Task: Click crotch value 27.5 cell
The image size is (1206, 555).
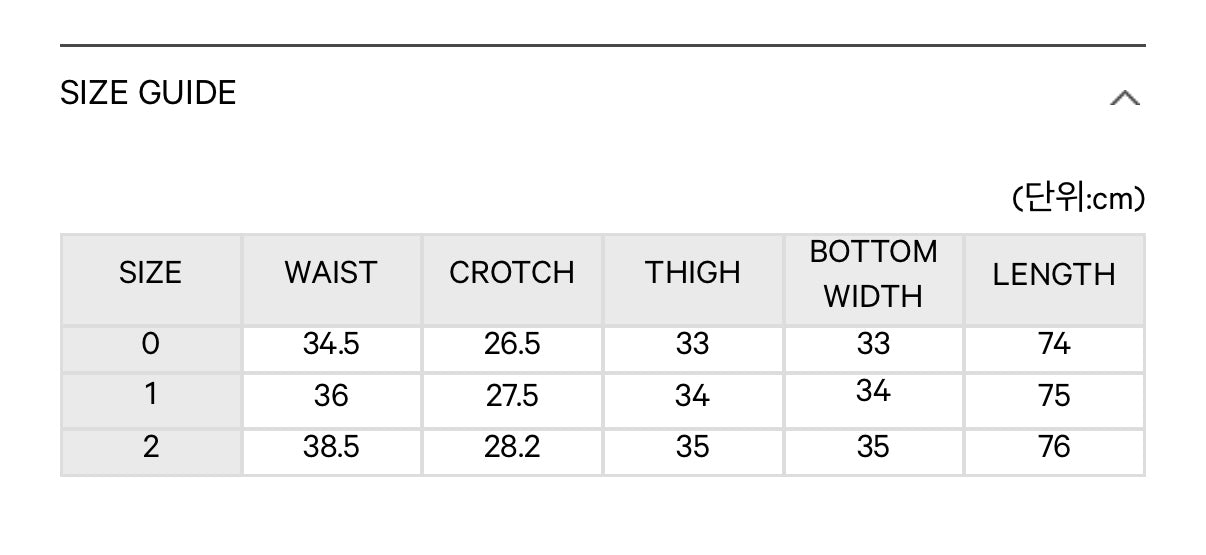Action: (512, 396)
